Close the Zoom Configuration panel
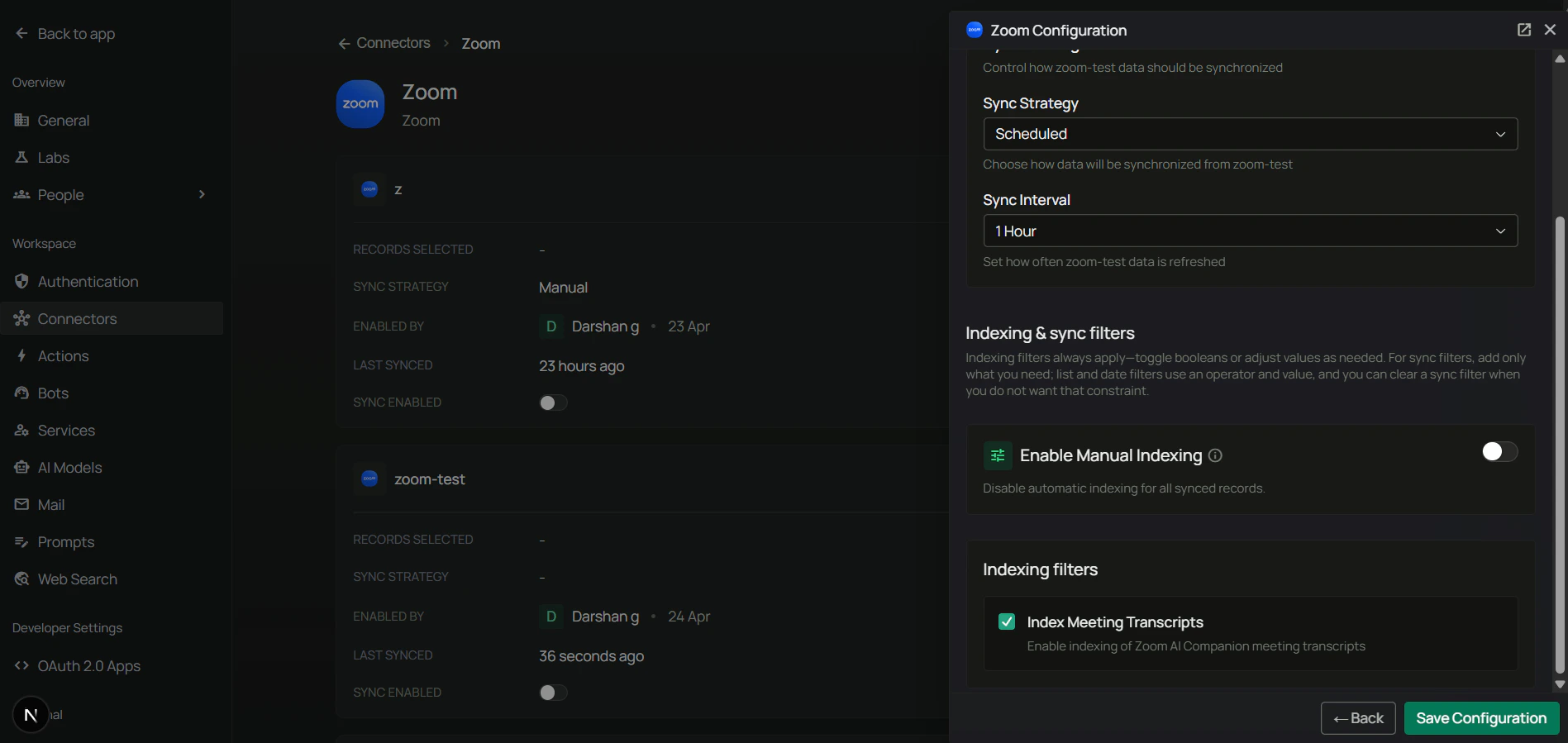 1550,30
